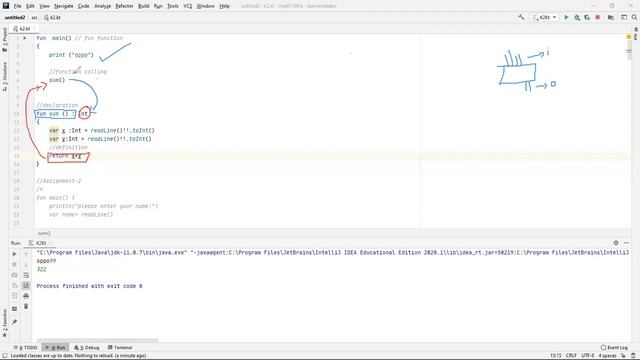Click the gutter run arrow beside fun main
Screen dimensions: 640x360
25,38
